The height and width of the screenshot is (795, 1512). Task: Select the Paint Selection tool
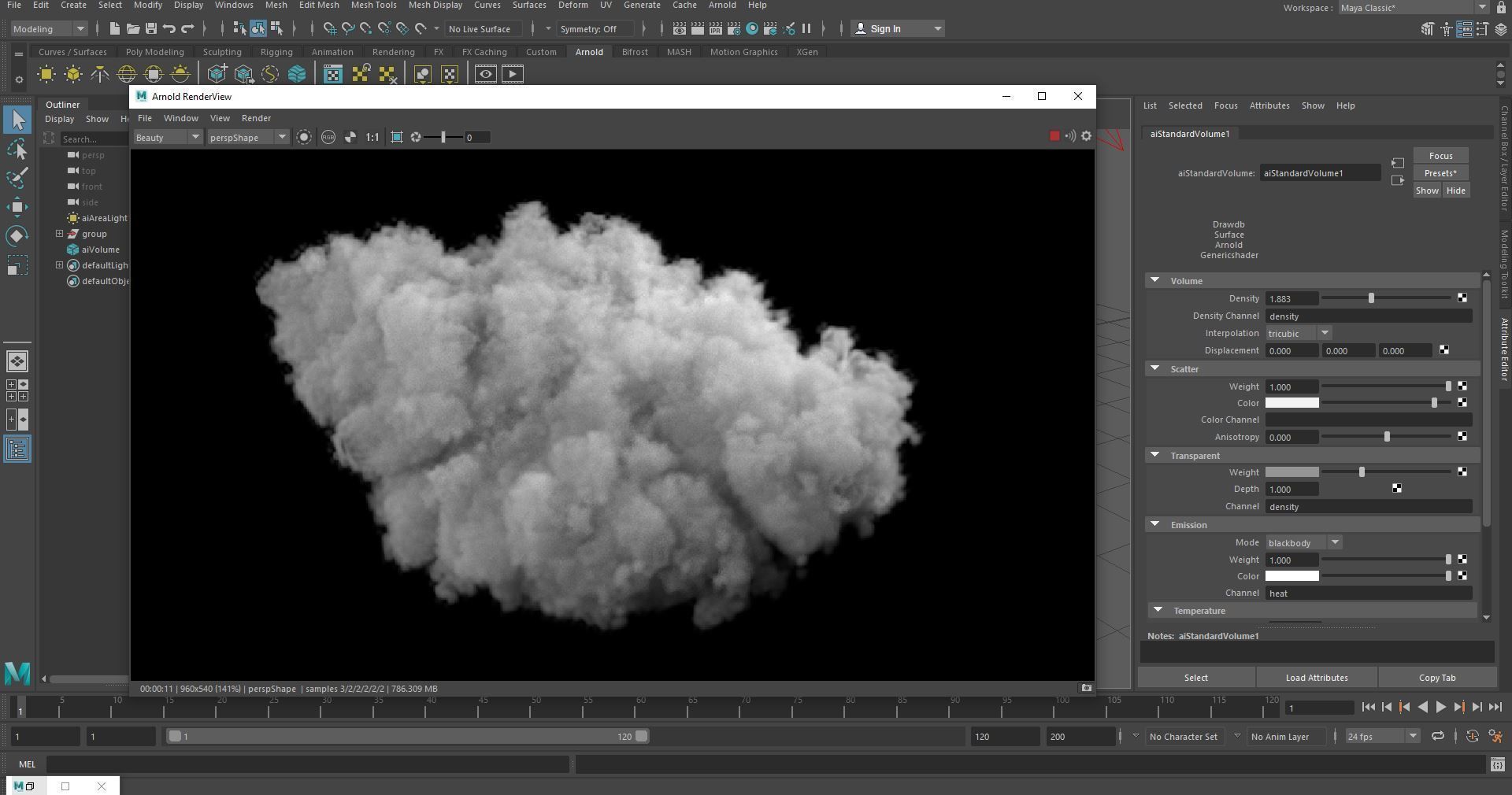pyautogui.click(x=17, y=178)
